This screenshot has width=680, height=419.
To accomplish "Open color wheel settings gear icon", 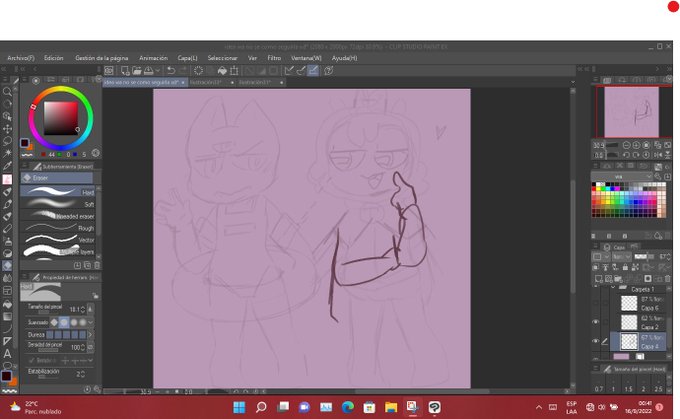I will tap(95, 153).
